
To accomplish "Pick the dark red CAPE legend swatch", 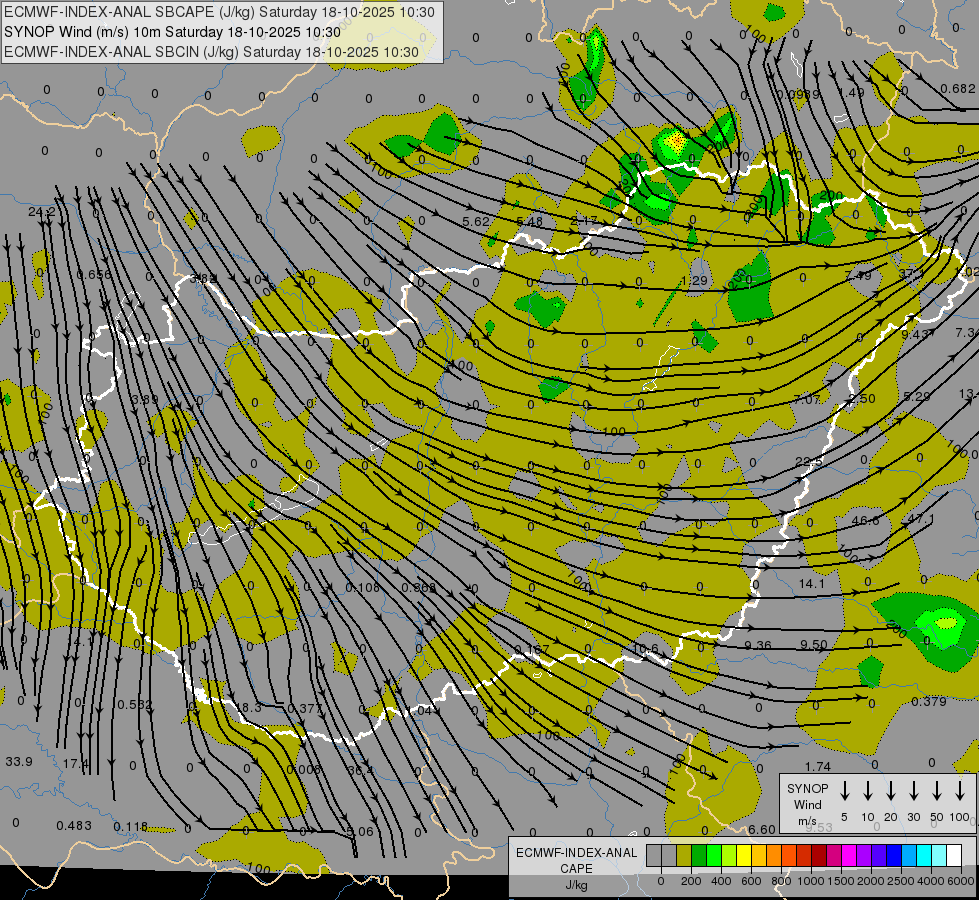I will tap(819, 855).
